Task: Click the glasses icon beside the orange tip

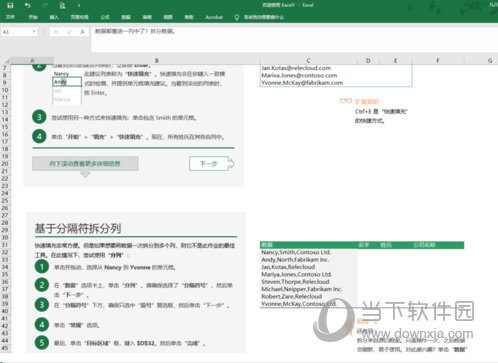Action: click(x=346, y=101)
